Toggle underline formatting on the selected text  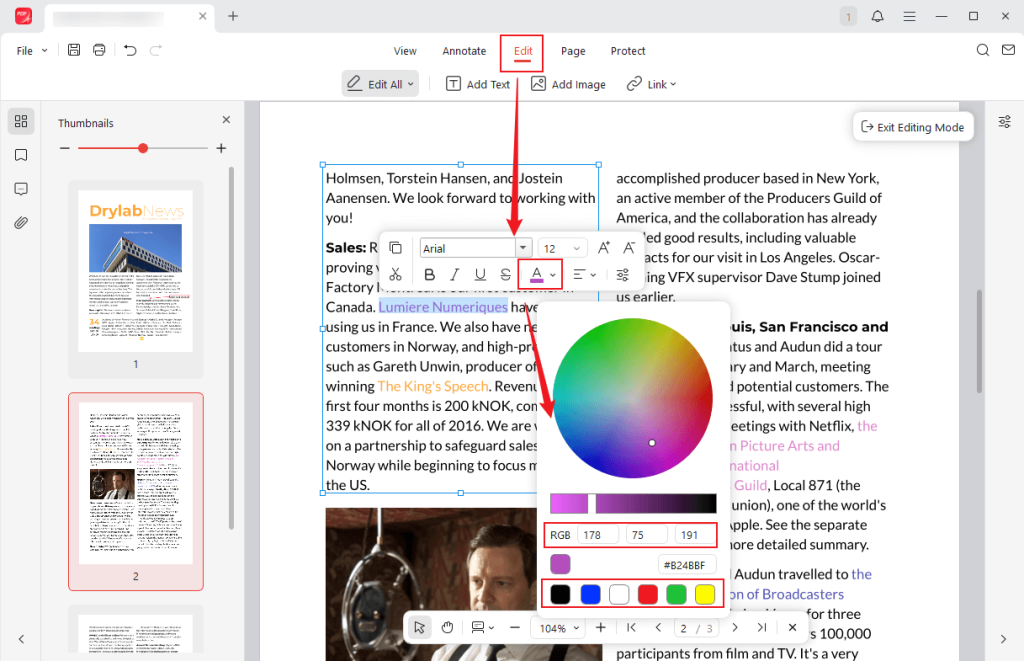click(480, 274)
